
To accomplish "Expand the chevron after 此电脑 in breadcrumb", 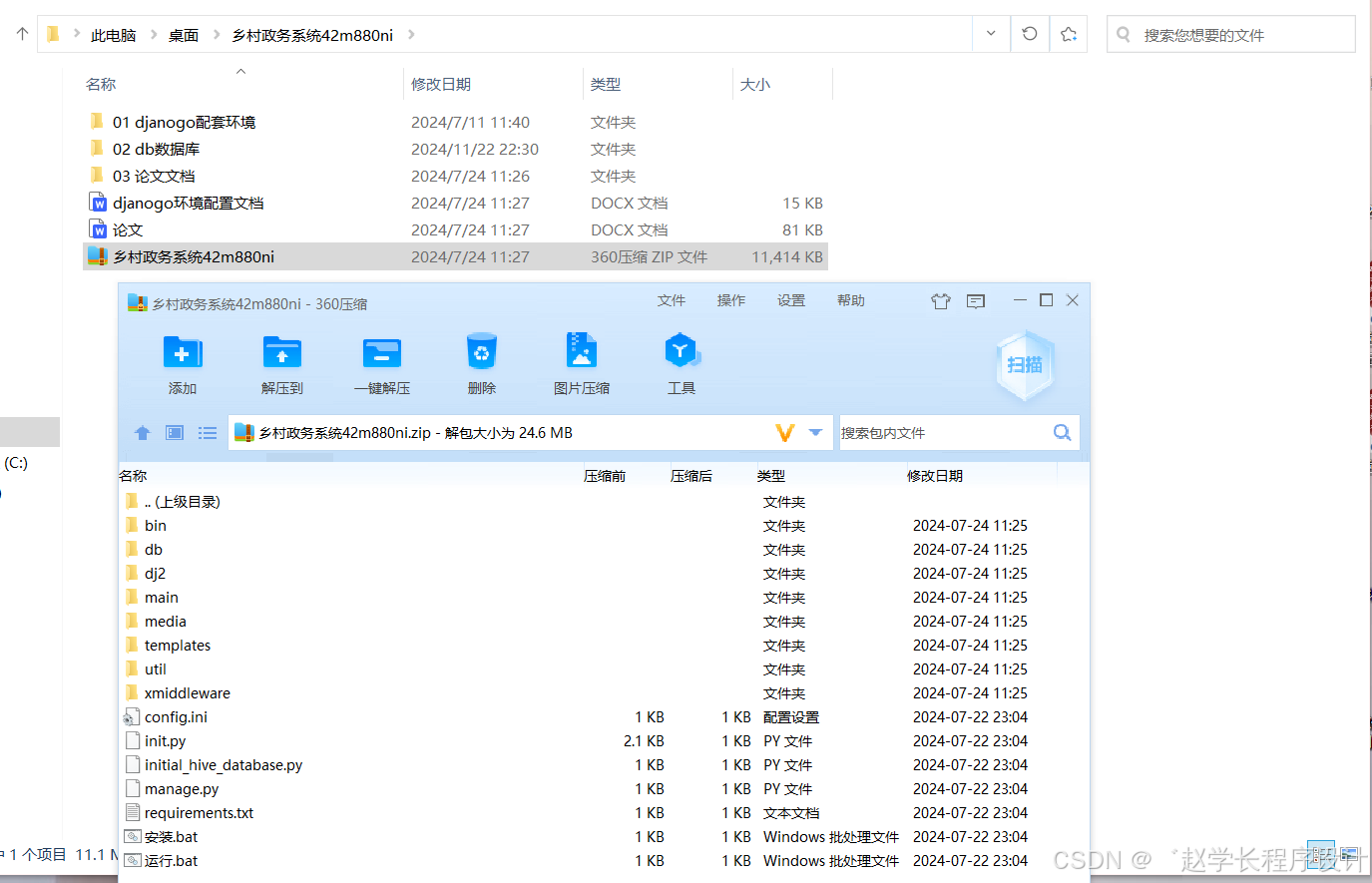I will [x=154, y=35].
